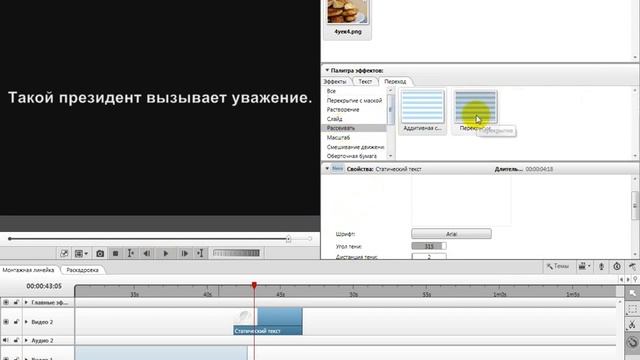Toggle visibility of Главные эф... track

[x=6, y=302]
